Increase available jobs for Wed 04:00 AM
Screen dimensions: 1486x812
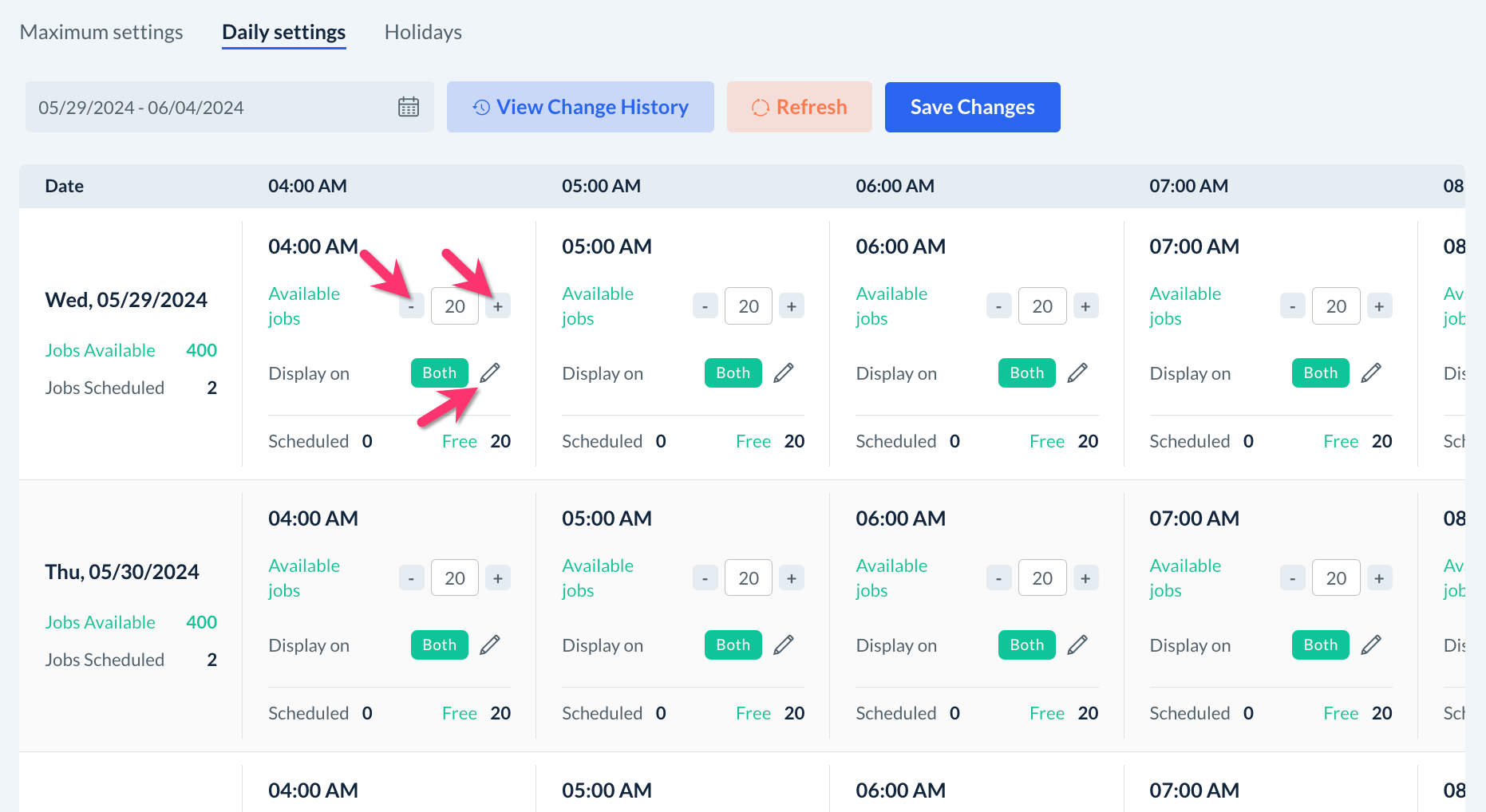click(x=498, y=306)
